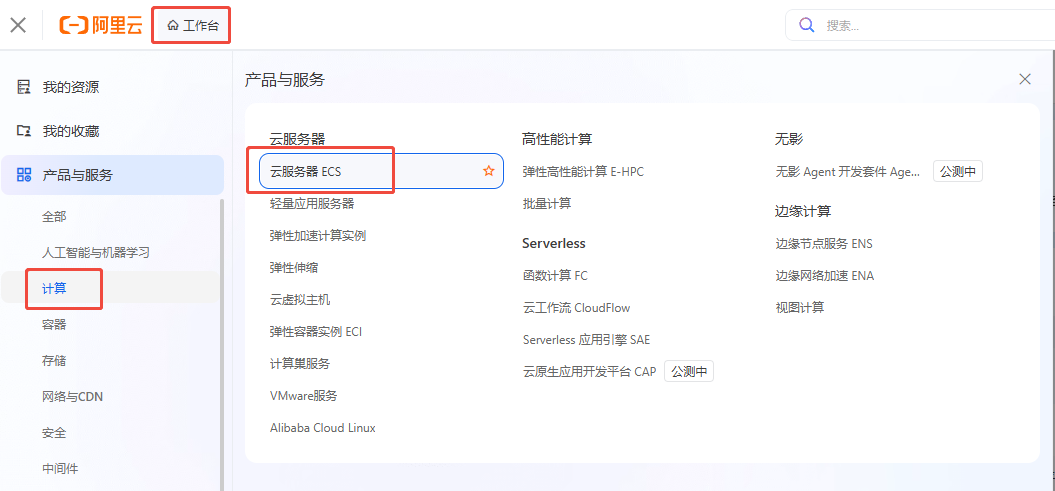Select the 中间件 category
This screenshot has width=1055, height=491.
click(x=60, y=468)
